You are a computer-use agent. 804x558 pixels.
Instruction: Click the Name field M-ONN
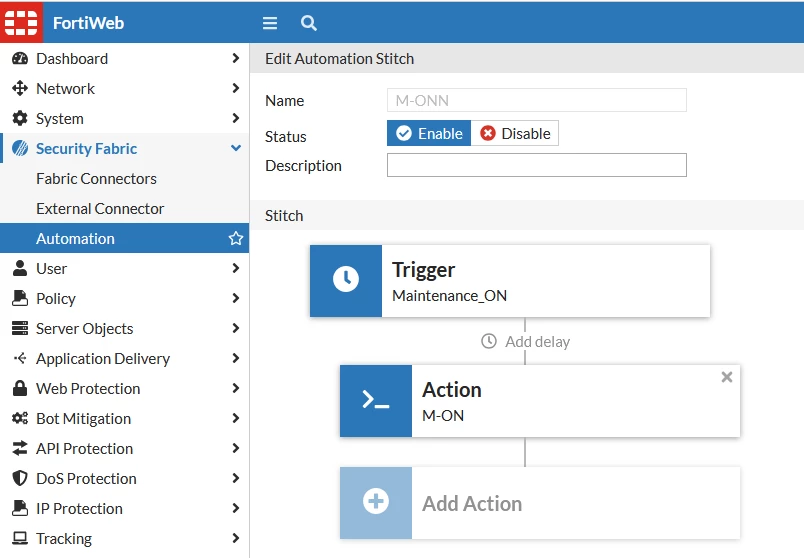(x=536, y=100)
